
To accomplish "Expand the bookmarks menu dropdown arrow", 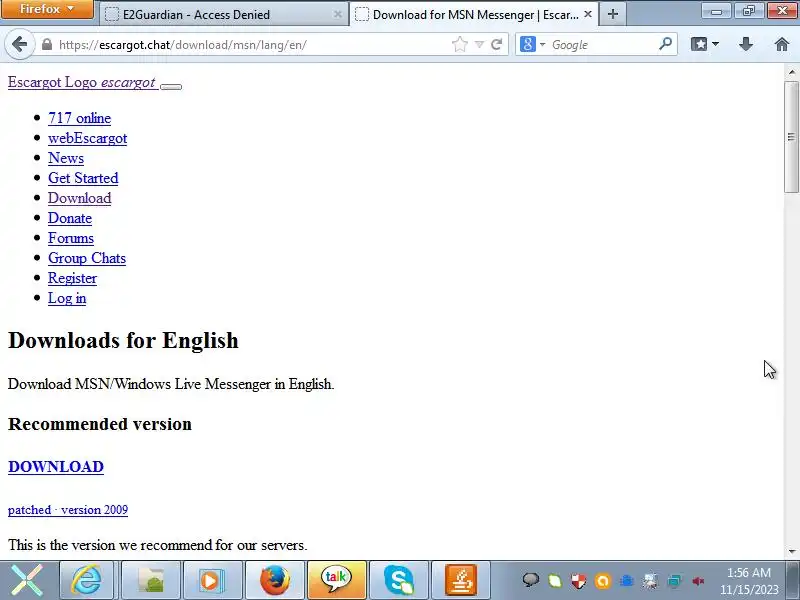I will (715, 44).
